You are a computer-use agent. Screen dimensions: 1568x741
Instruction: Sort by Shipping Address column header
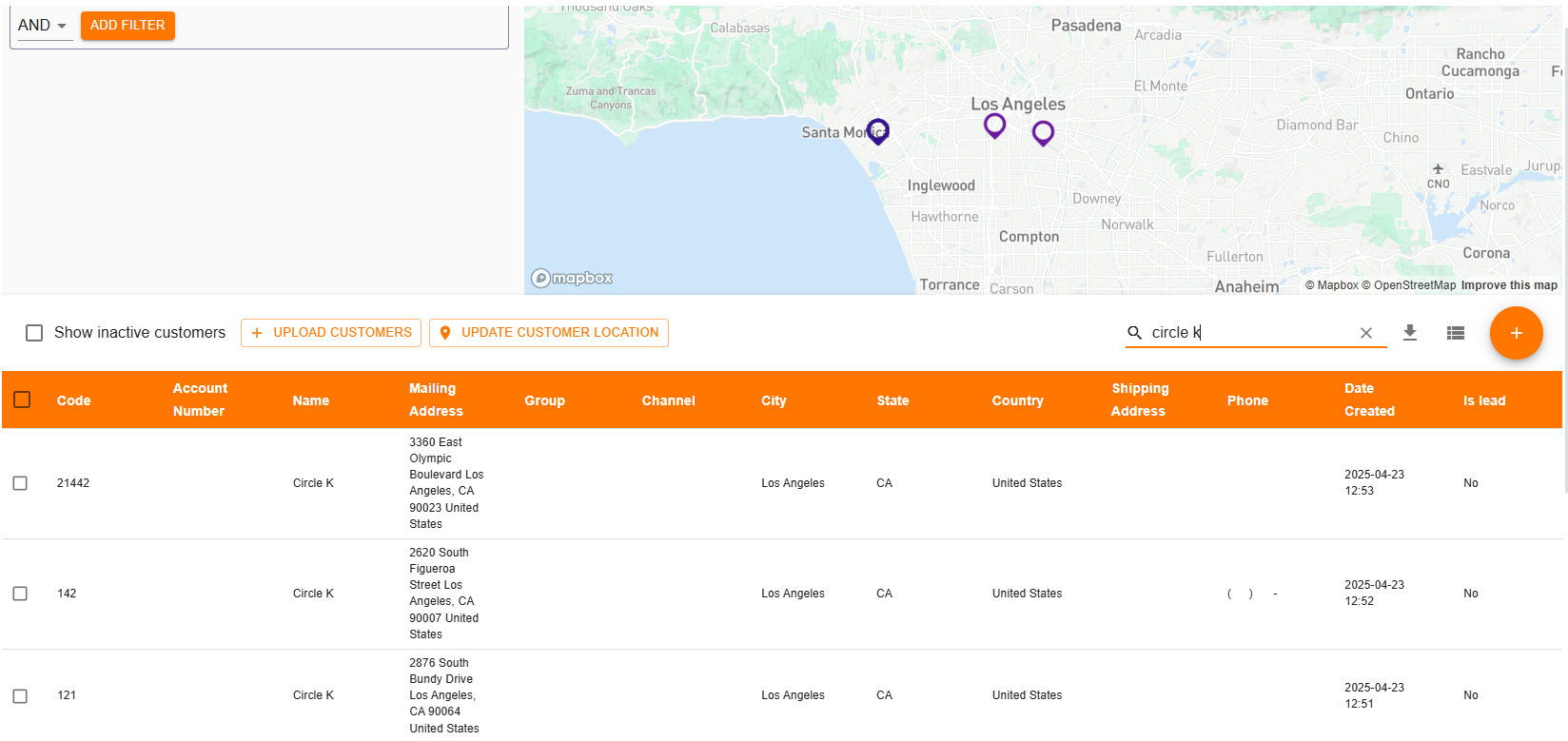pyautogui.click(x=1139, y=400)
